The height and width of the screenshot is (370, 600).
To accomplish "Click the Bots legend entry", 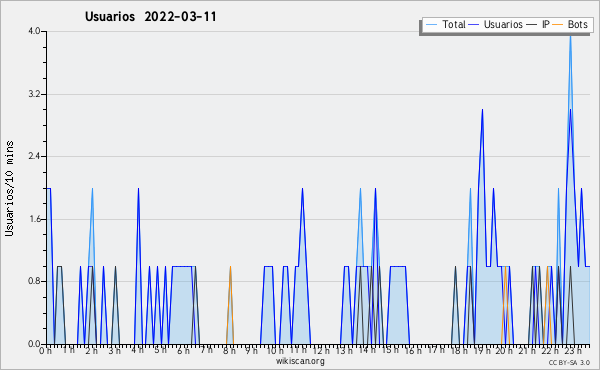I will tap(570, 24).
